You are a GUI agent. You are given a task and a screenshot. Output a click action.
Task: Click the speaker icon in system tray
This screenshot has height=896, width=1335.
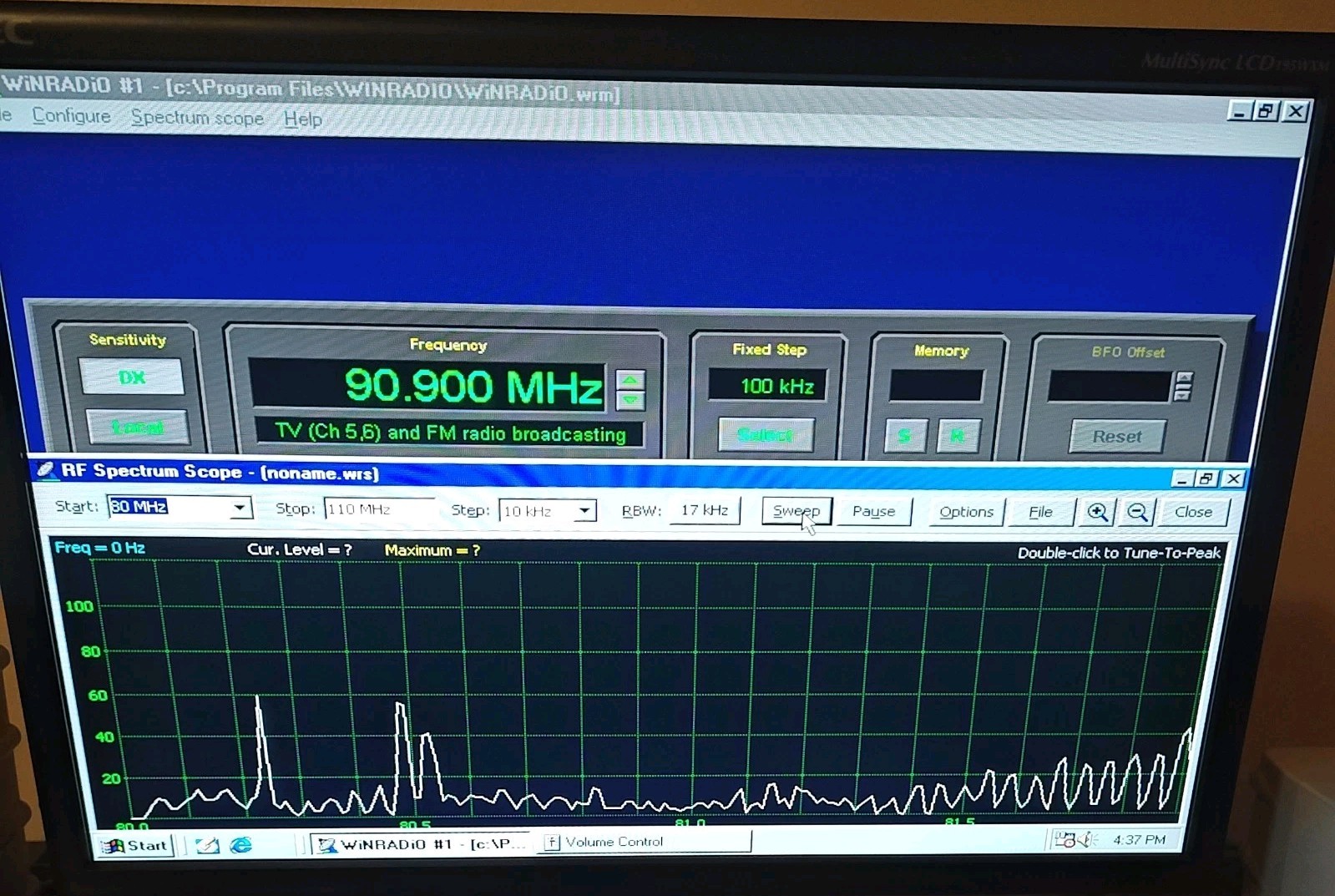pyautogui.click(x=1085, y=840)
